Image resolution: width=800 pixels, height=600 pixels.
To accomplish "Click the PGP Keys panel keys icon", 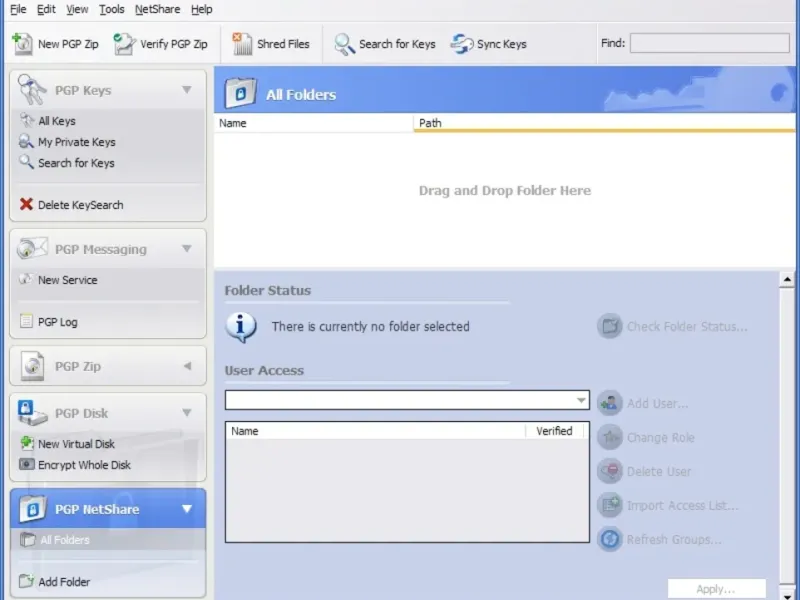I will [x=32, y=89].
